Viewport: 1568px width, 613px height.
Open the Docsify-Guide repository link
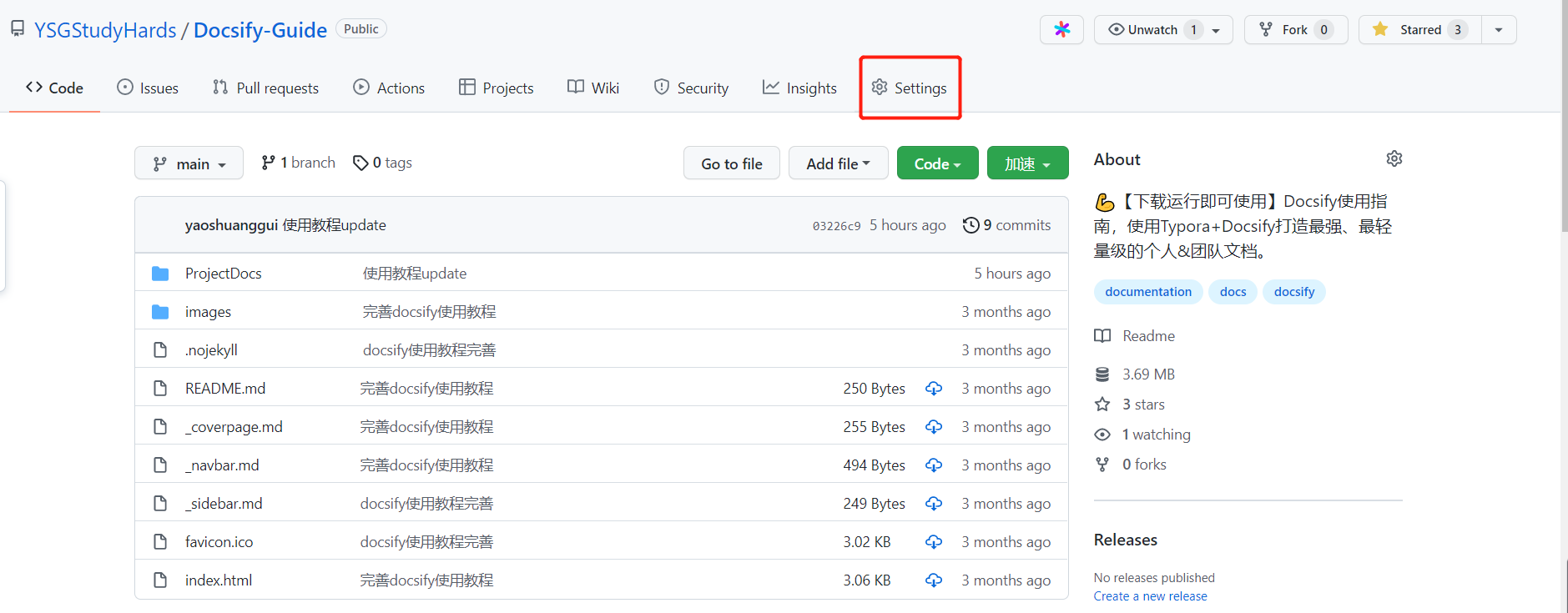[260, 30]
